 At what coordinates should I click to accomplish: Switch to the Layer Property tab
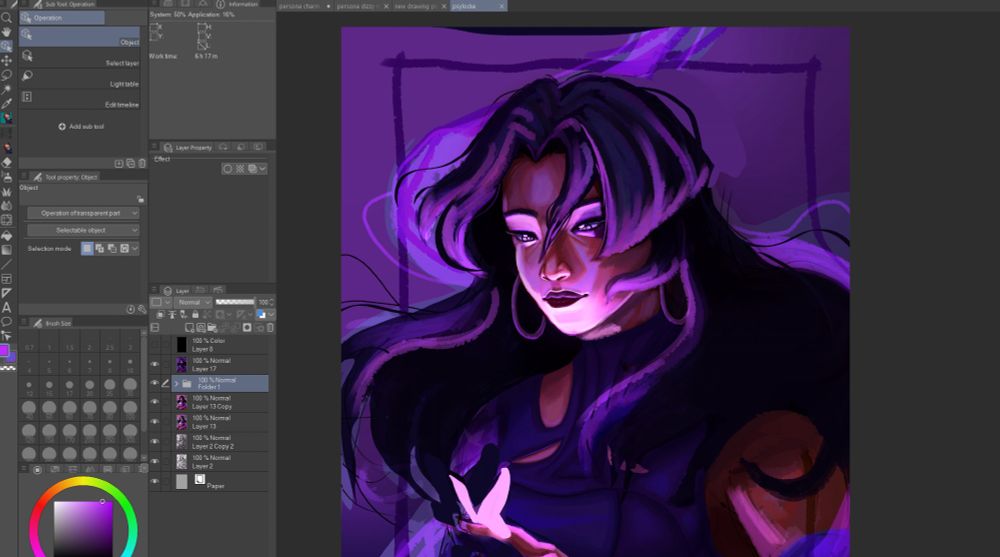[x=188, y=147]
